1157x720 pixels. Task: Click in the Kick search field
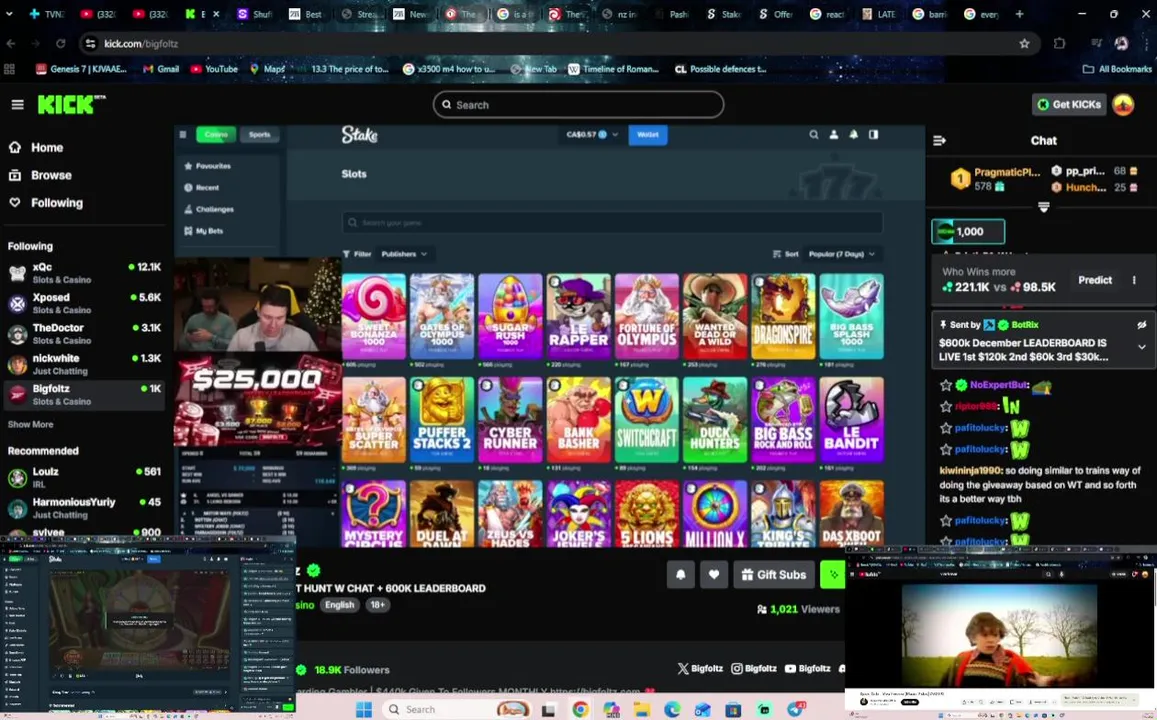coord(578,105)
